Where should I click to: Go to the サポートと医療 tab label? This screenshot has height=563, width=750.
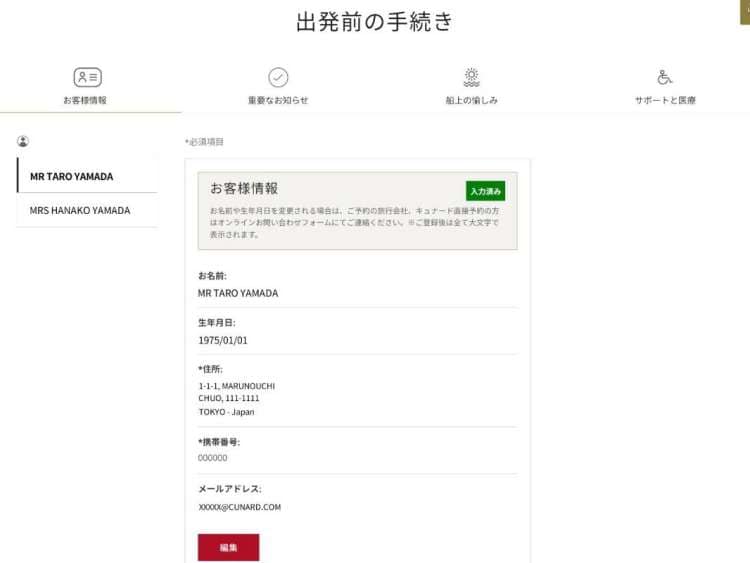(x=665, y=100)
